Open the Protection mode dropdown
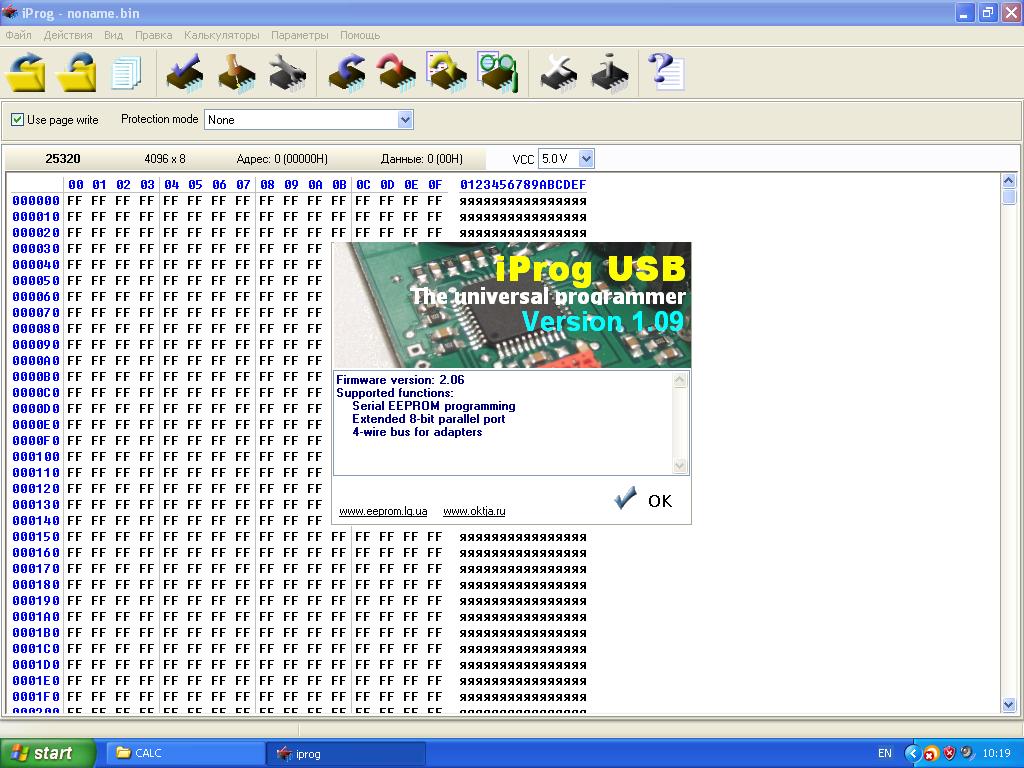Screen dimensions: 1024x768 [x=405, y=120]
